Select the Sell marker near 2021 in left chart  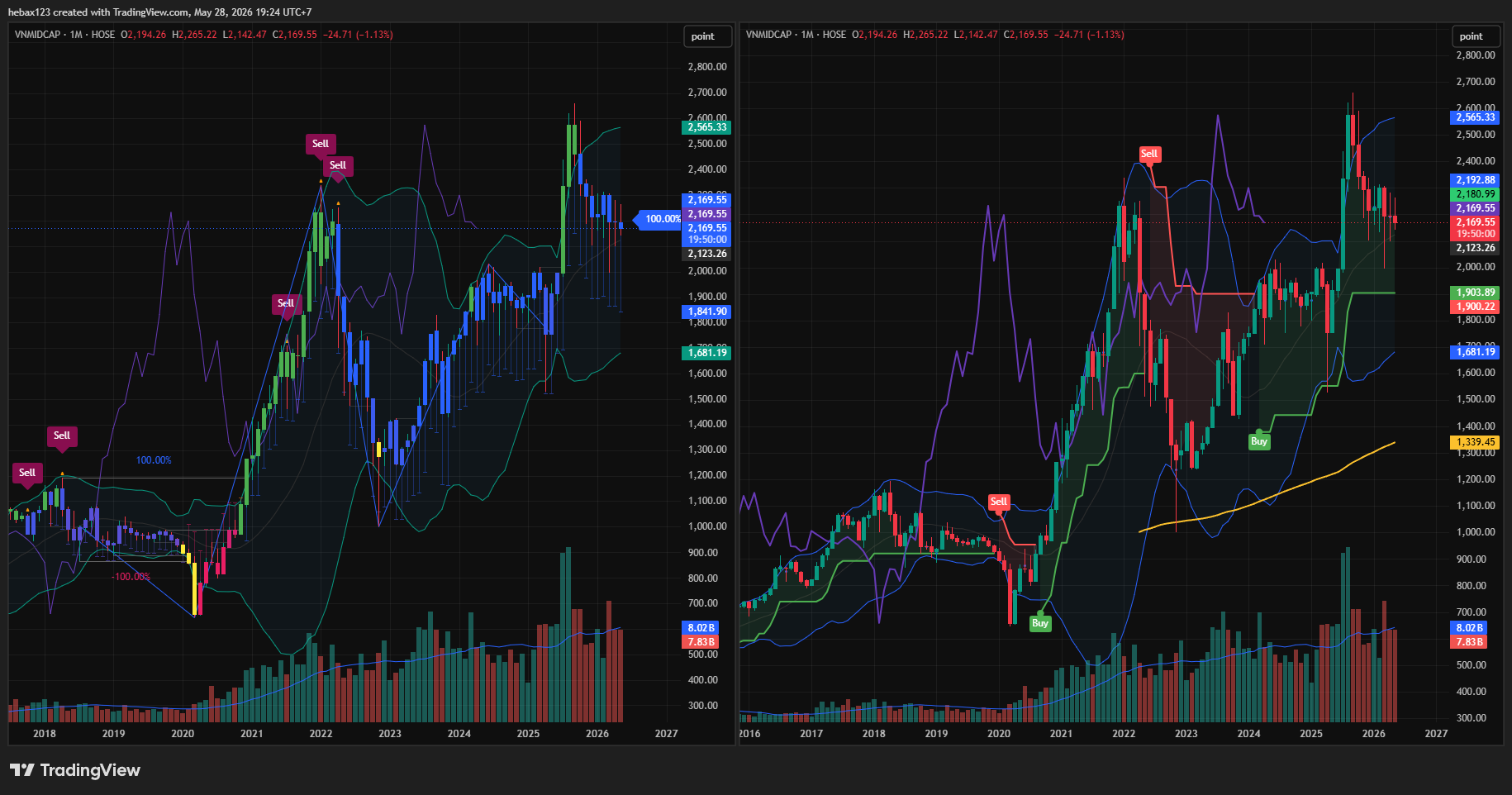pyautogui.click(x=286, y=303)
